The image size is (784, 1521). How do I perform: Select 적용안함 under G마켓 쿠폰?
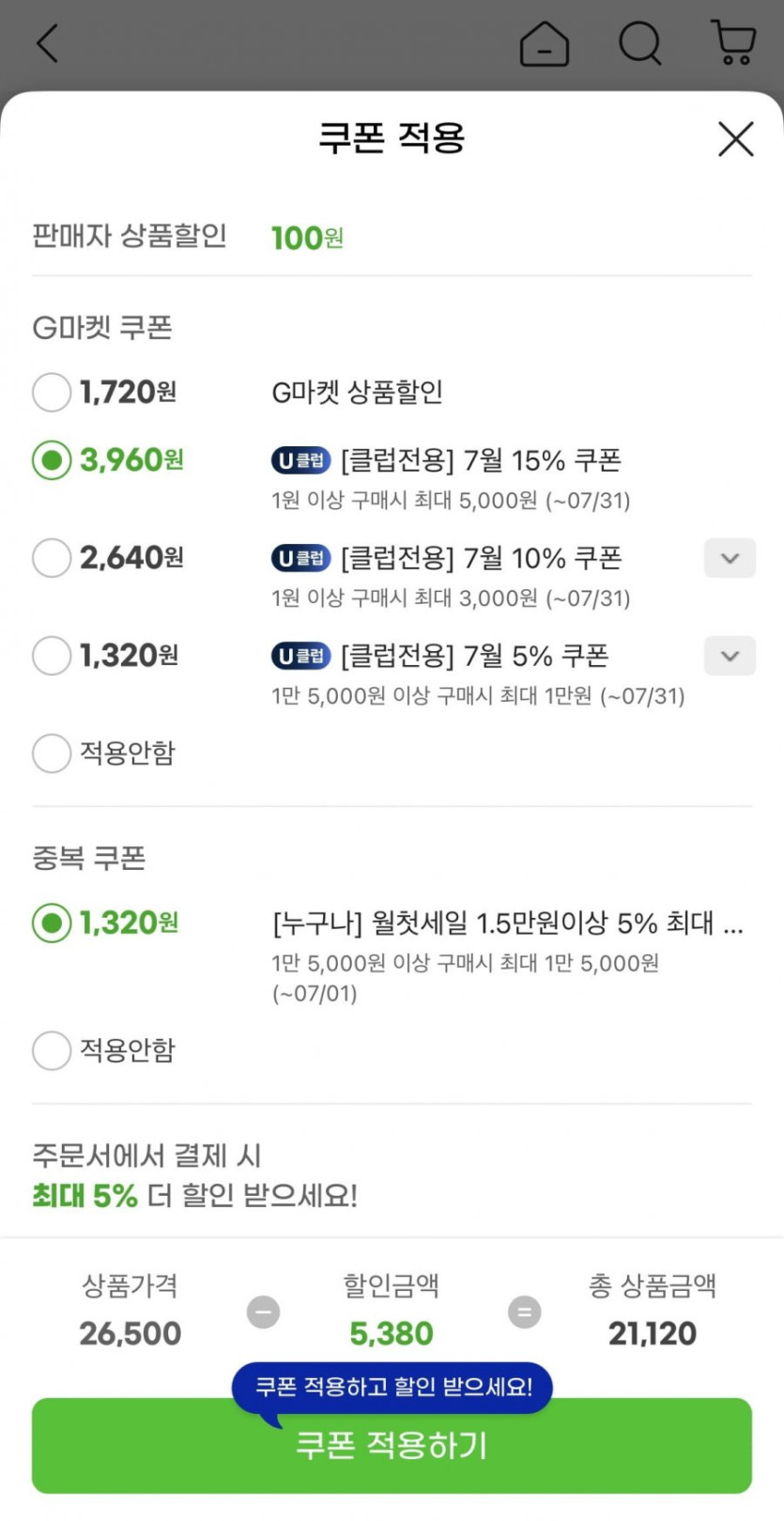[x=52, y=753]
